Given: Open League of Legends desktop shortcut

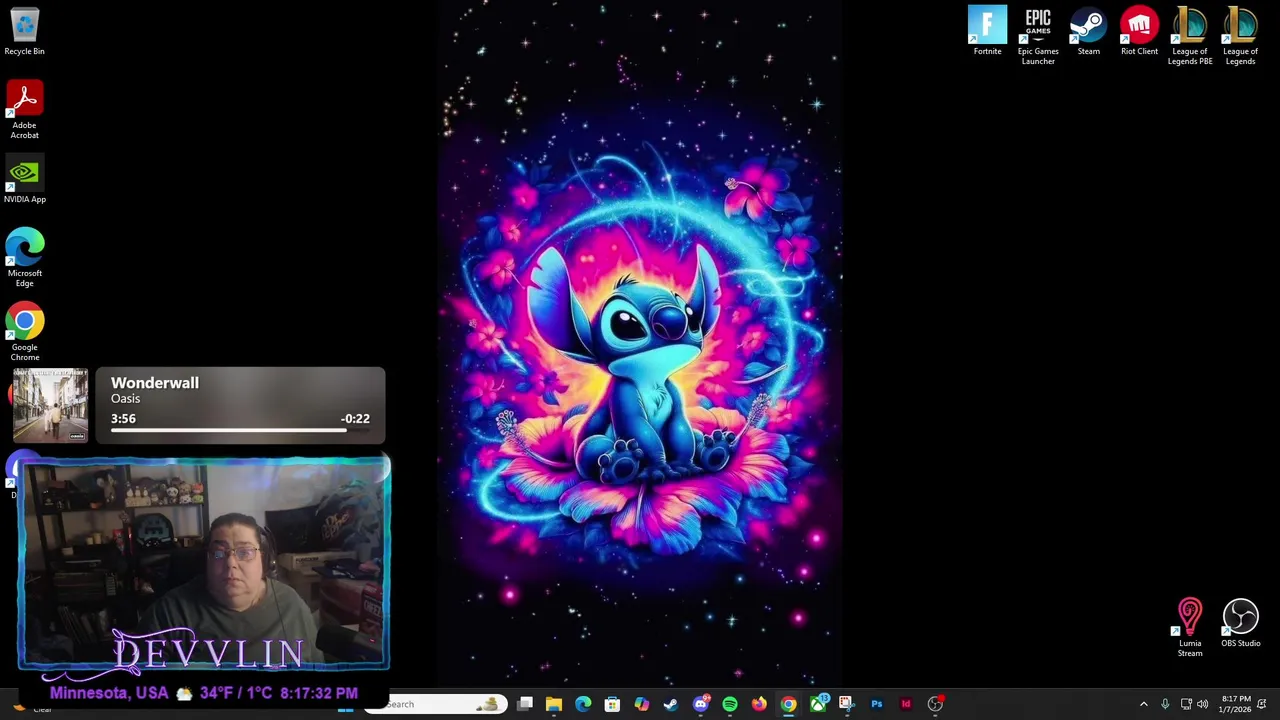Looking at the screenshot, I should click(x=1240, y=36).
